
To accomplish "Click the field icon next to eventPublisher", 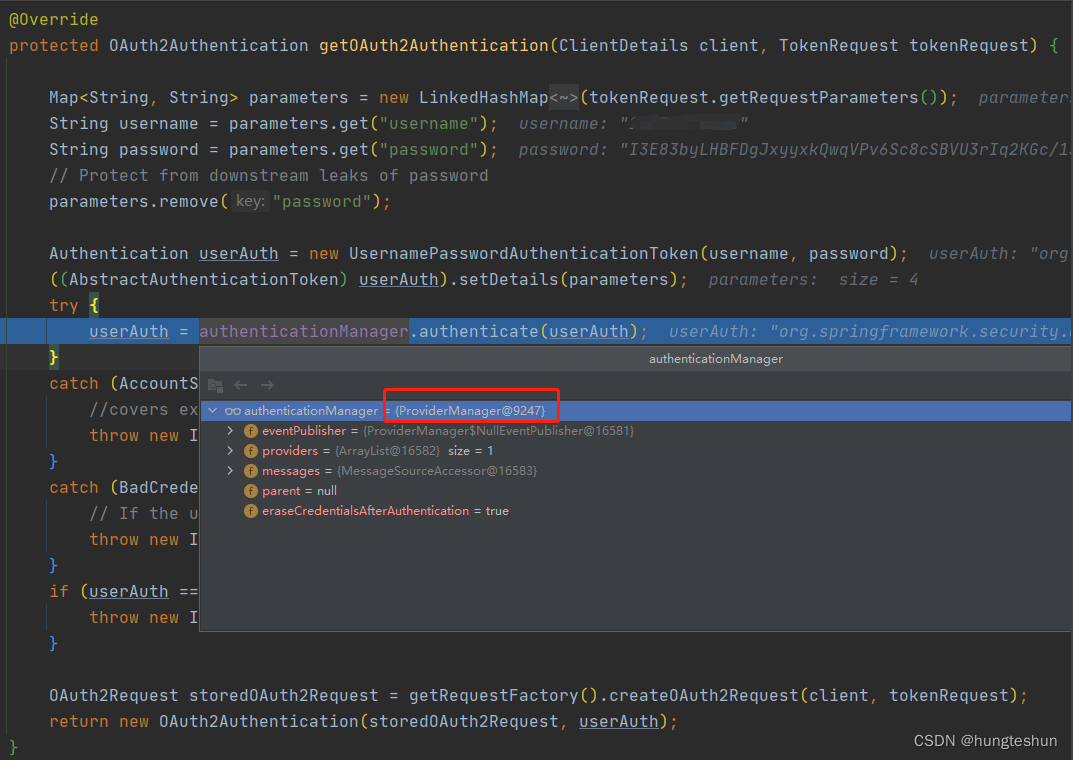I will (x=249, y=430).
